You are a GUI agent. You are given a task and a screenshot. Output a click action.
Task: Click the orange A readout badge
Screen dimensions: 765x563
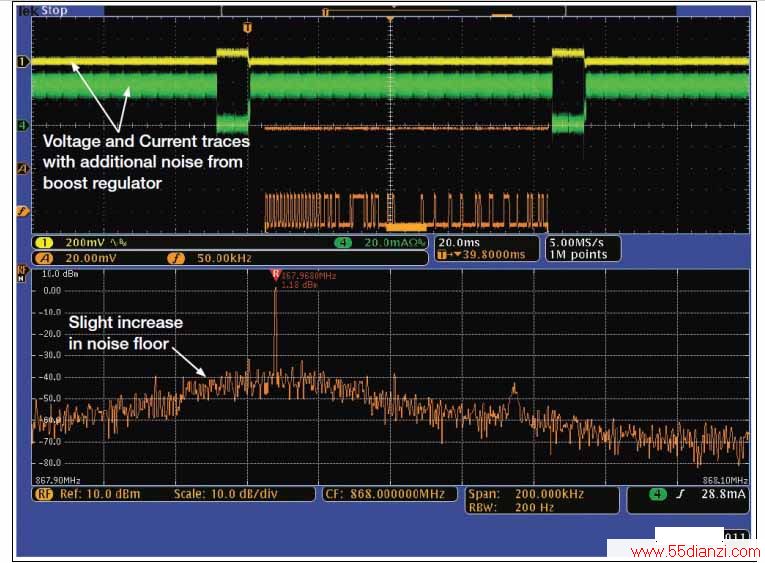[x=44, y=258]
